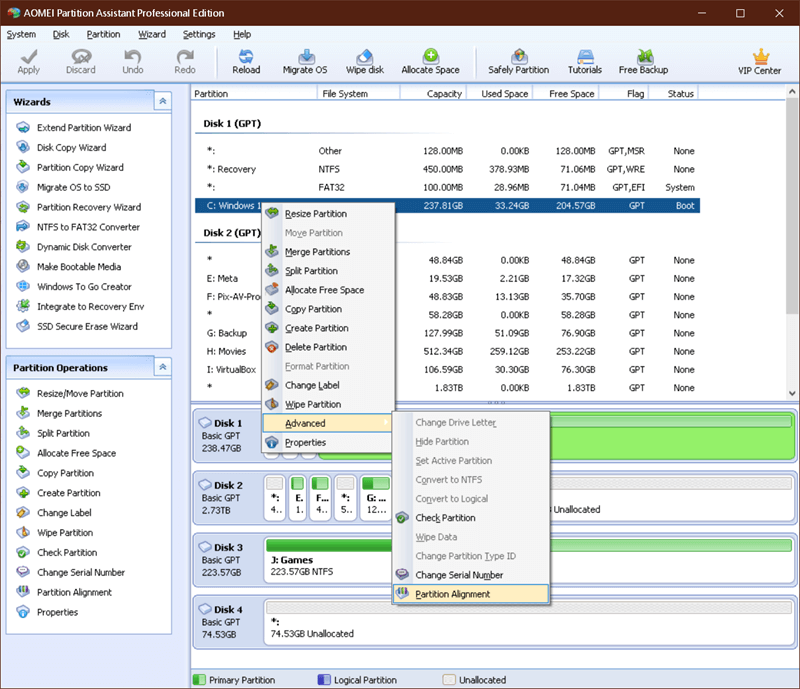
Task: Collapse the Wizards panel
Action: [x=163, y=102]
